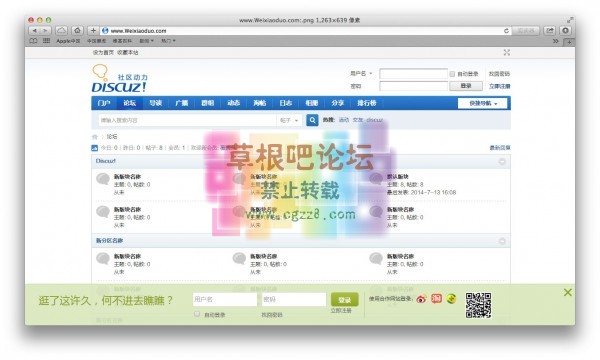Go back with Safari's back arrow
Viewport: 600px width, 360px height.
(x=35, y=31)
